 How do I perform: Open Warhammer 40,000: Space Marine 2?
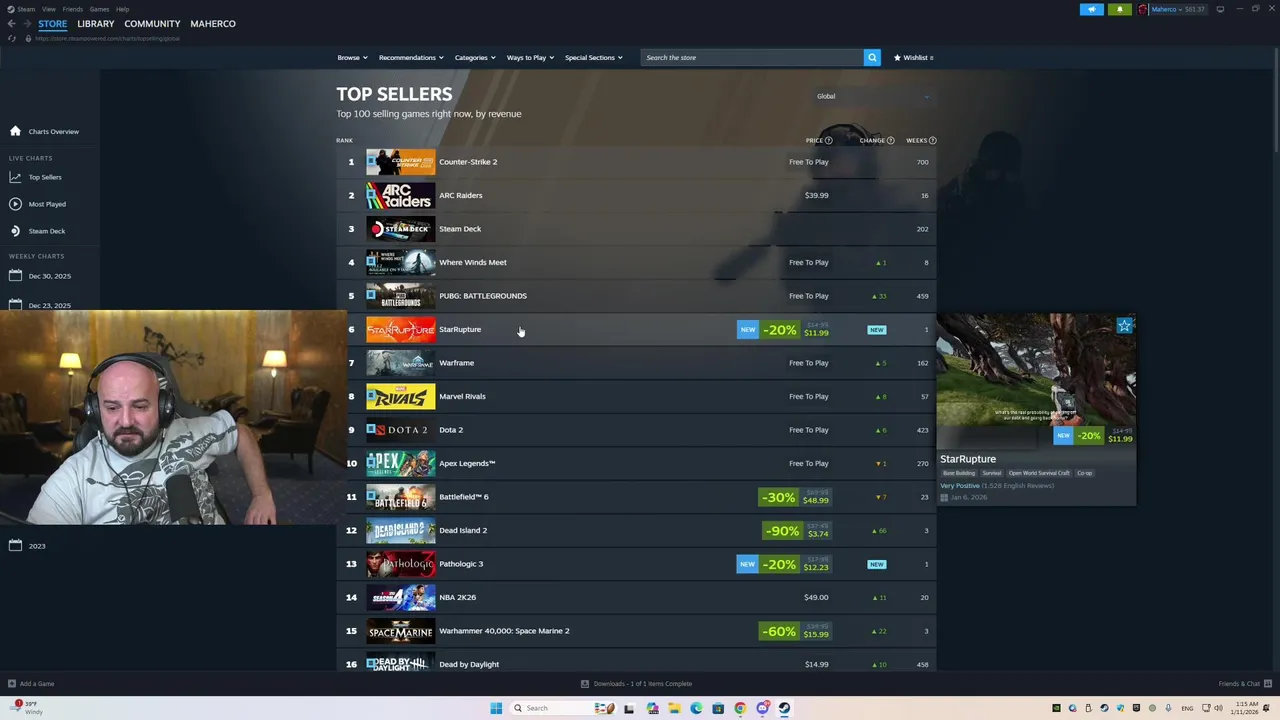tap(636, 631)
